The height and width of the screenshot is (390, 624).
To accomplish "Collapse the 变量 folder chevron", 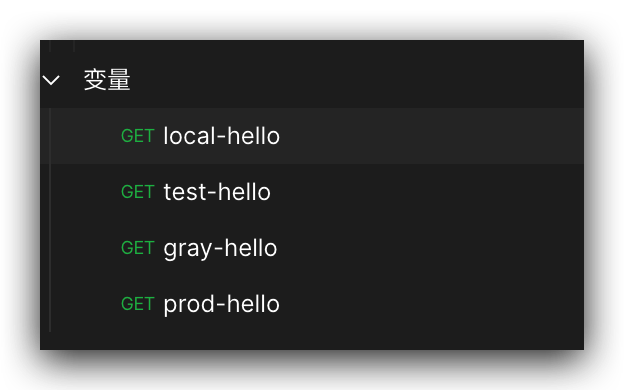I will tap(51, 80).
